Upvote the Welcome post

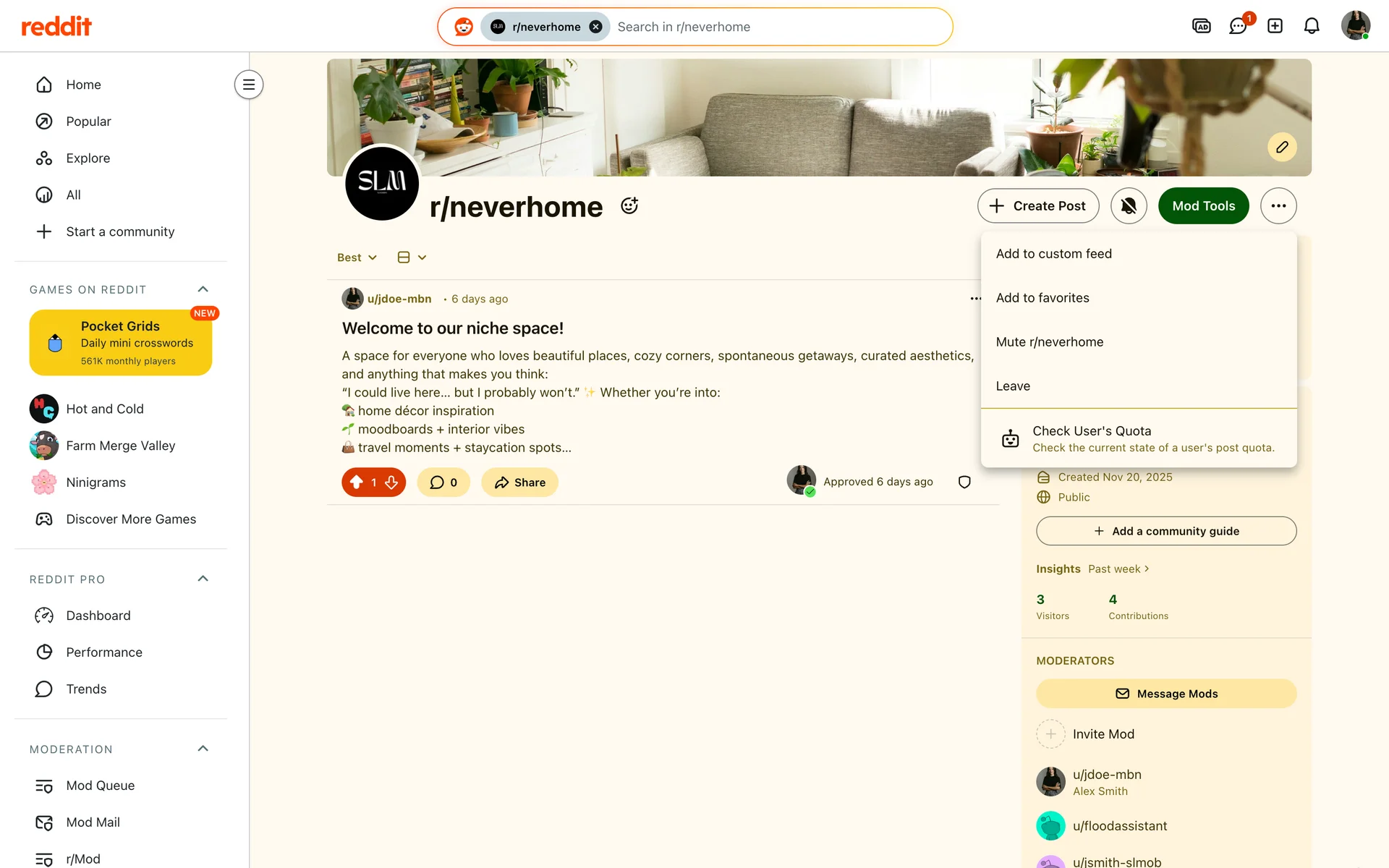point(357,482)
